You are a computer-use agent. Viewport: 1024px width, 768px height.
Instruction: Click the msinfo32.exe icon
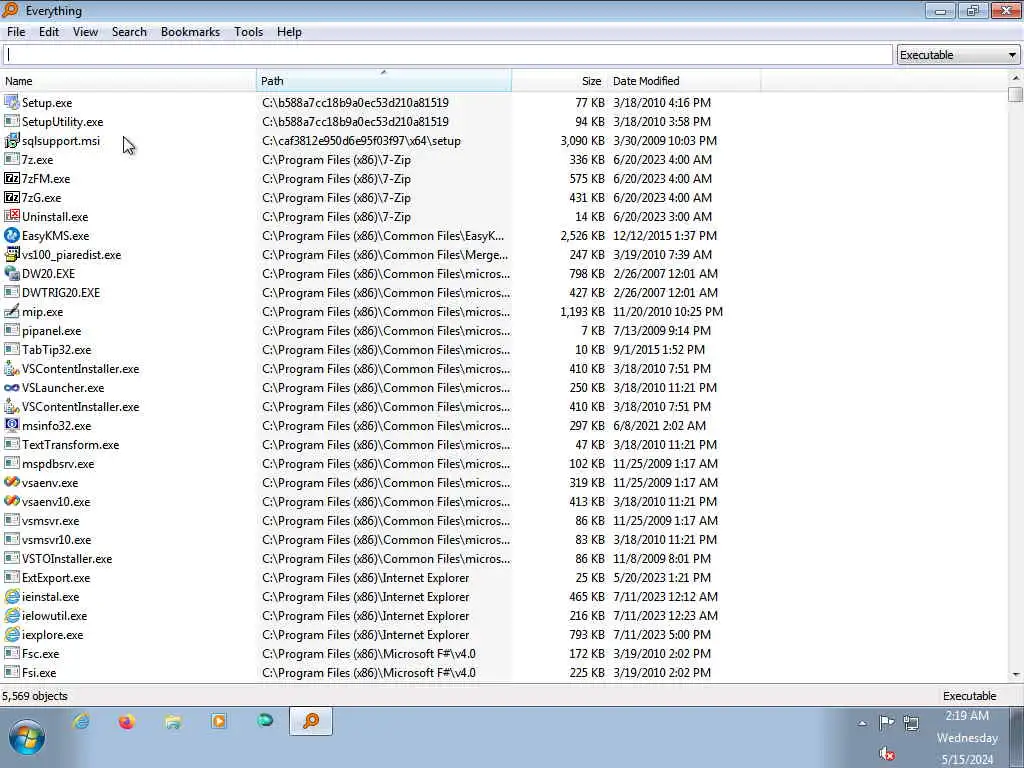point(12,425)
